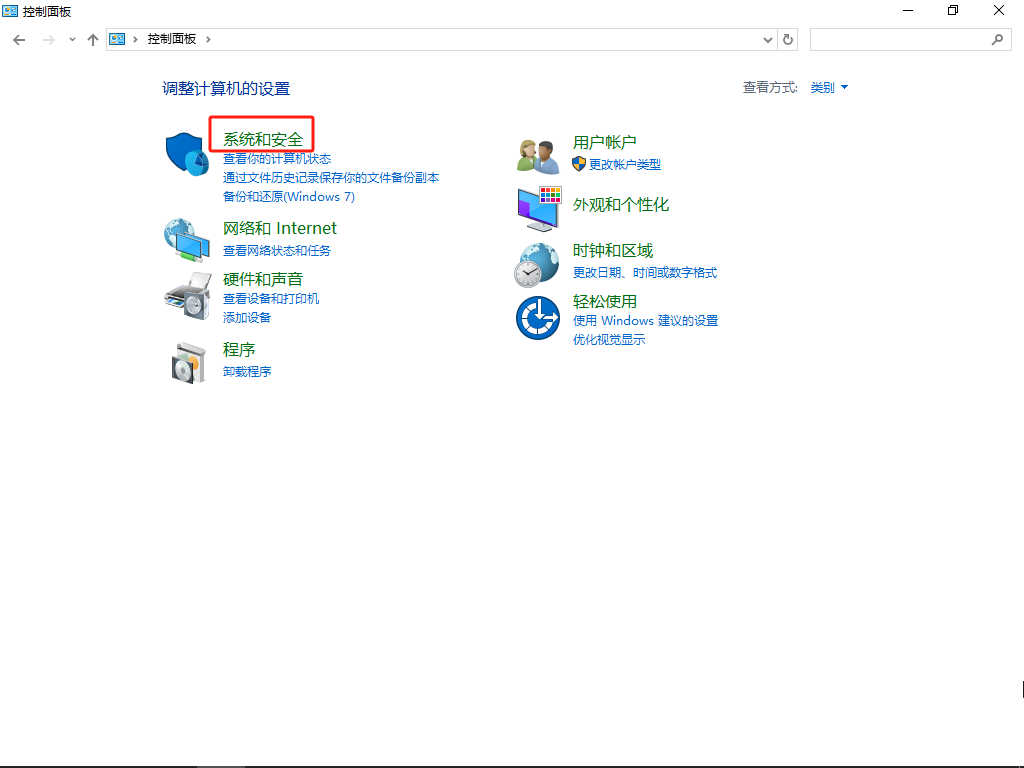Click the back navigation arrow
Image resolution: width=1024 pixels, height=768 pixels.
(x=19, y=39)
